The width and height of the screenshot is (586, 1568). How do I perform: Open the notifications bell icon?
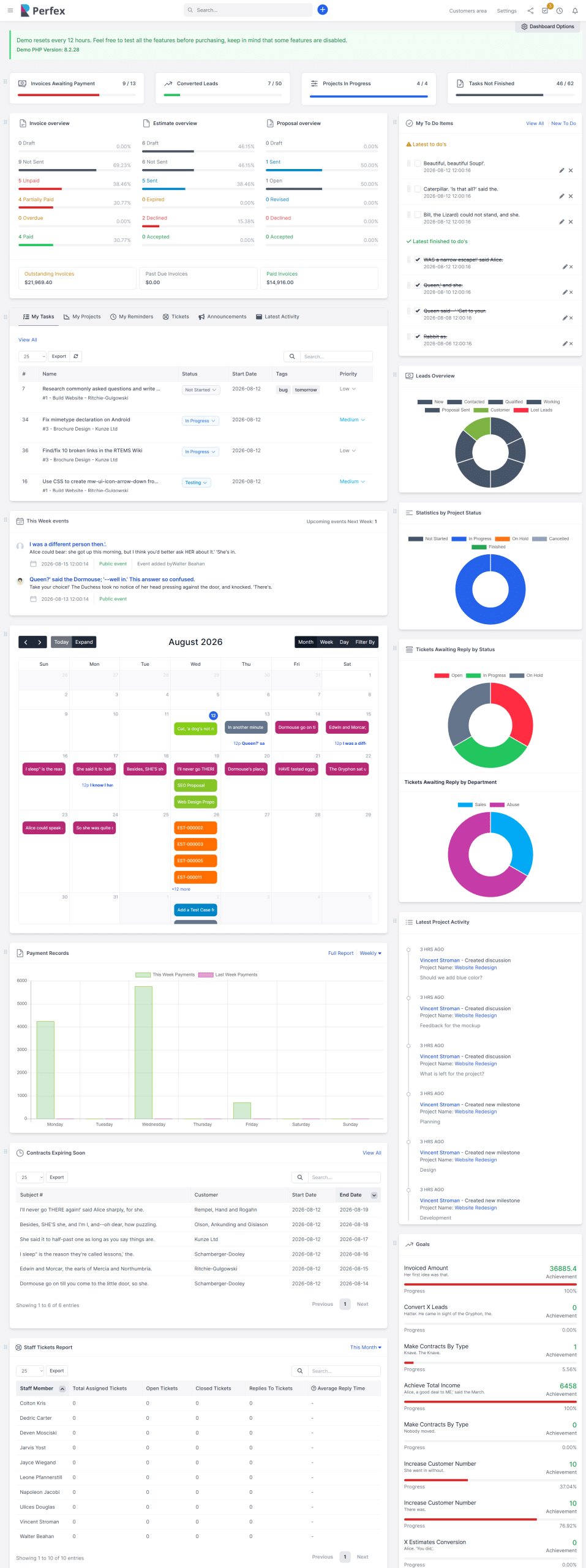(x=575, y=10)
